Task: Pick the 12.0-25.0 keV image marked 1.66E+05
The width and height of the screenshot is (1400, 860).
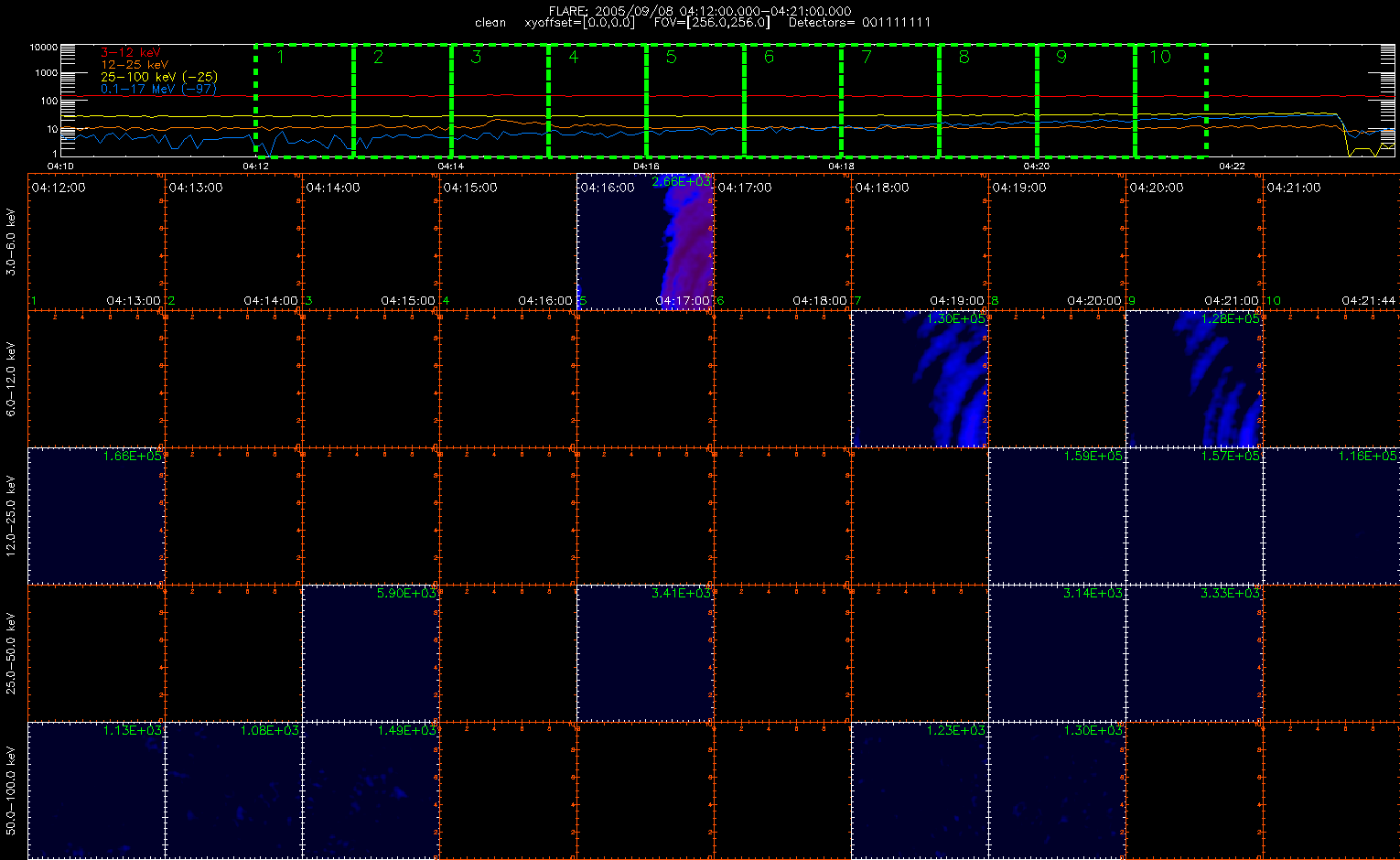Action: click(x=96, y=516)
